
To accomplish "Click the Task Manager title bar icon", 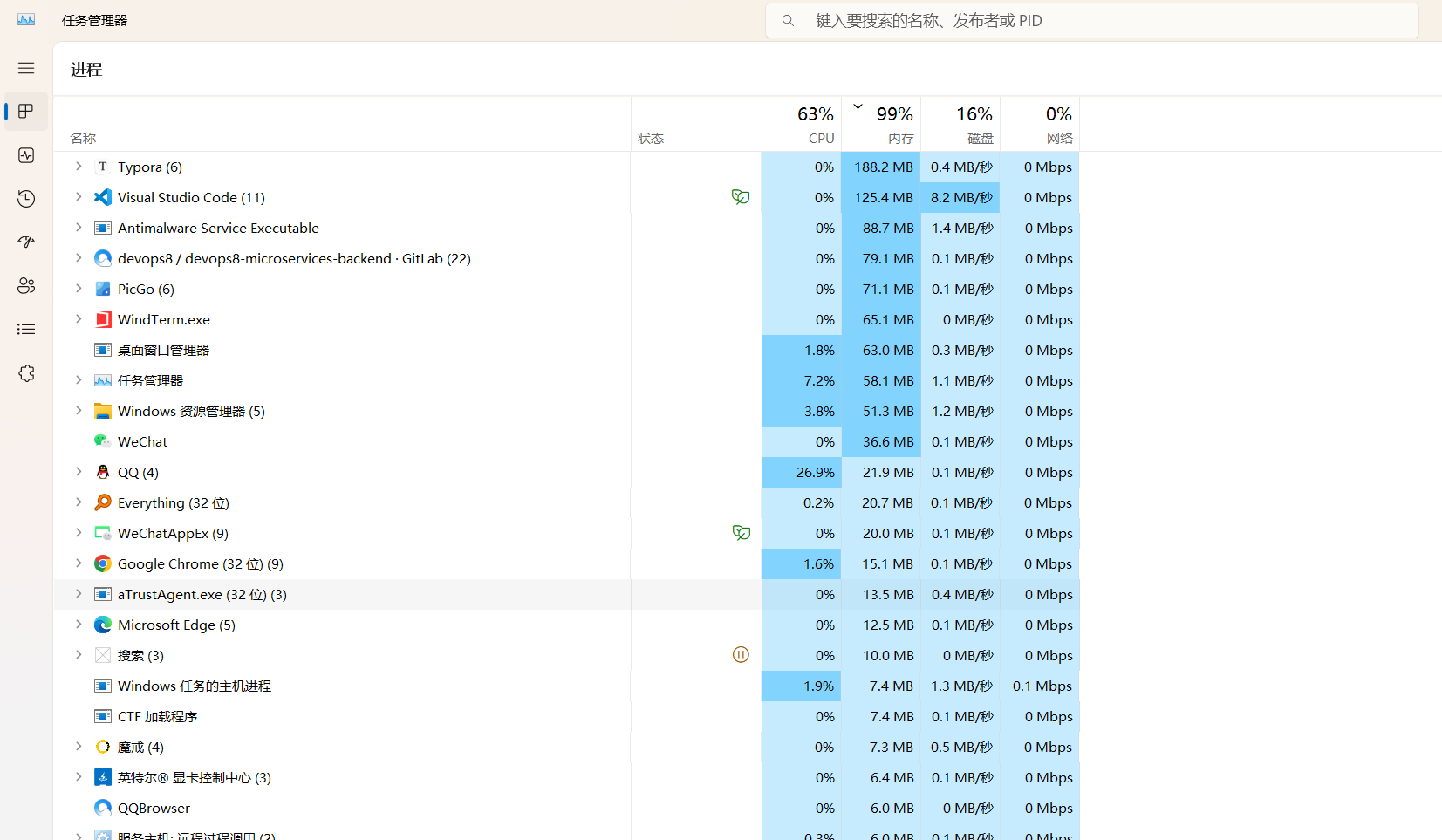I will (26, 19).
